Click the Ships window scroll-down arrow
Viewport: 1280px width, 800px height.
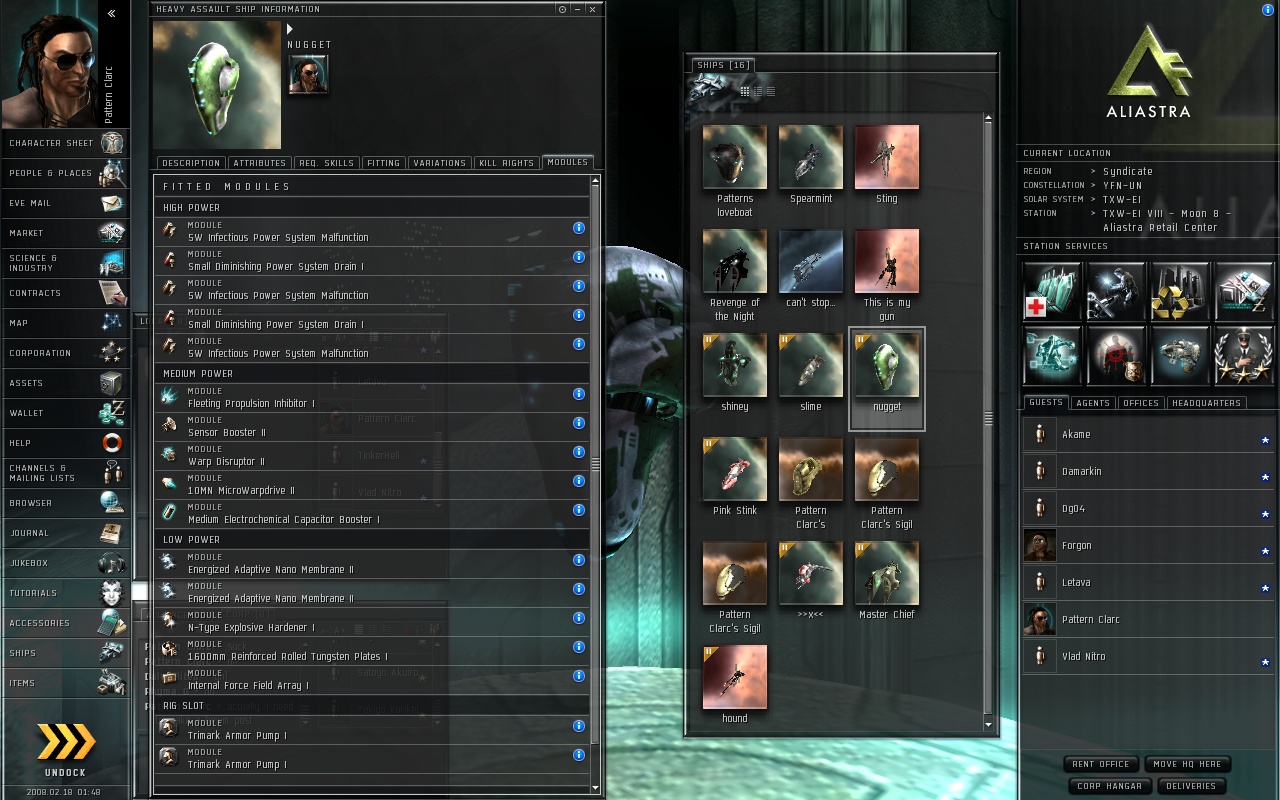point(988,724)
